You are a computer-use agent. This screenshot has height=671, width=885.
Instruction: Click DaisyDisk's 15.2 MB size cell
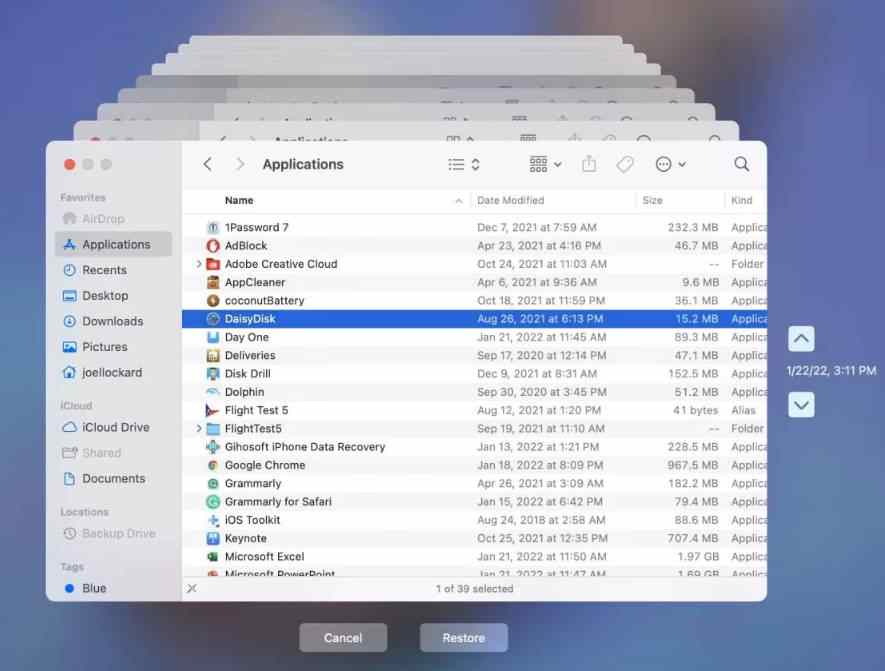coord(696,319)
